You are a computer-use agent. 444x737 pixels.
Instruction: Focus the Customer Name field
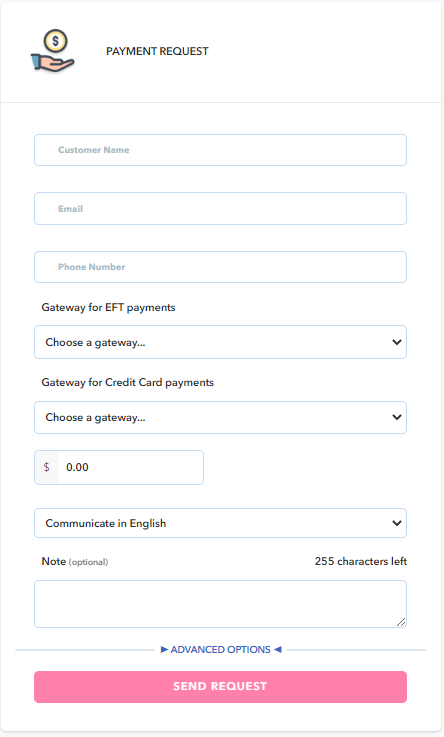coord(220,150)
